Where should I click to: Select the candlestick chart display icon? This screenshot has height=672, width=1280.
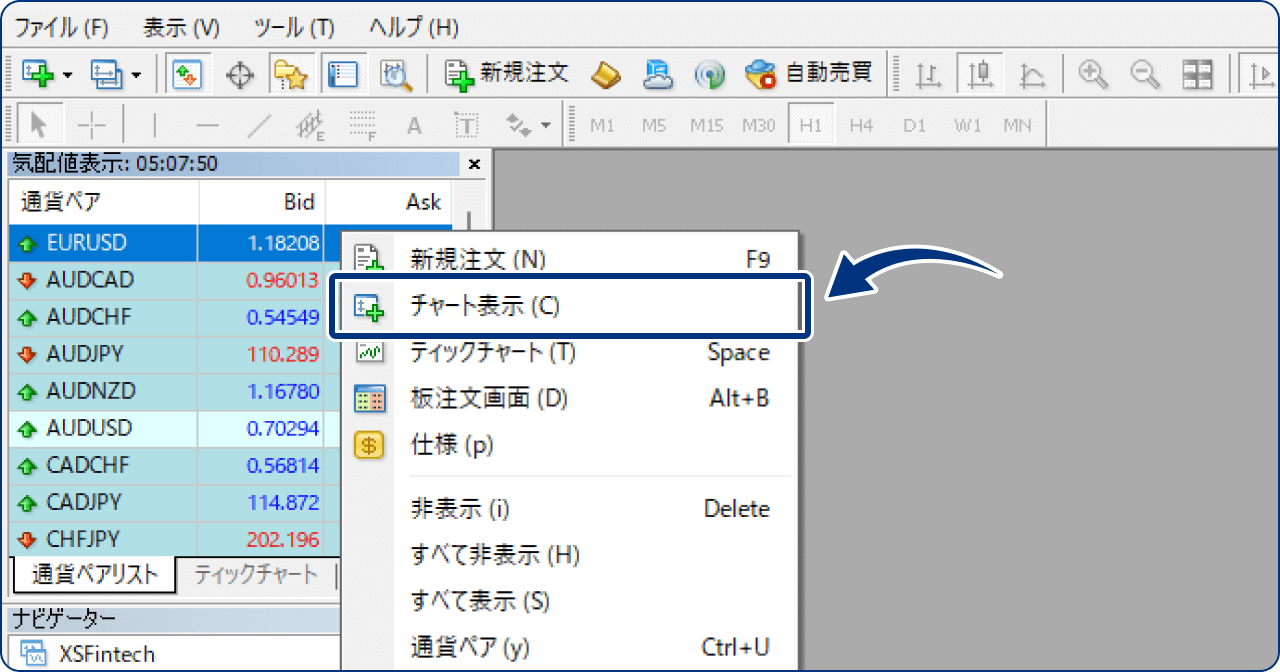pos(981,73)
